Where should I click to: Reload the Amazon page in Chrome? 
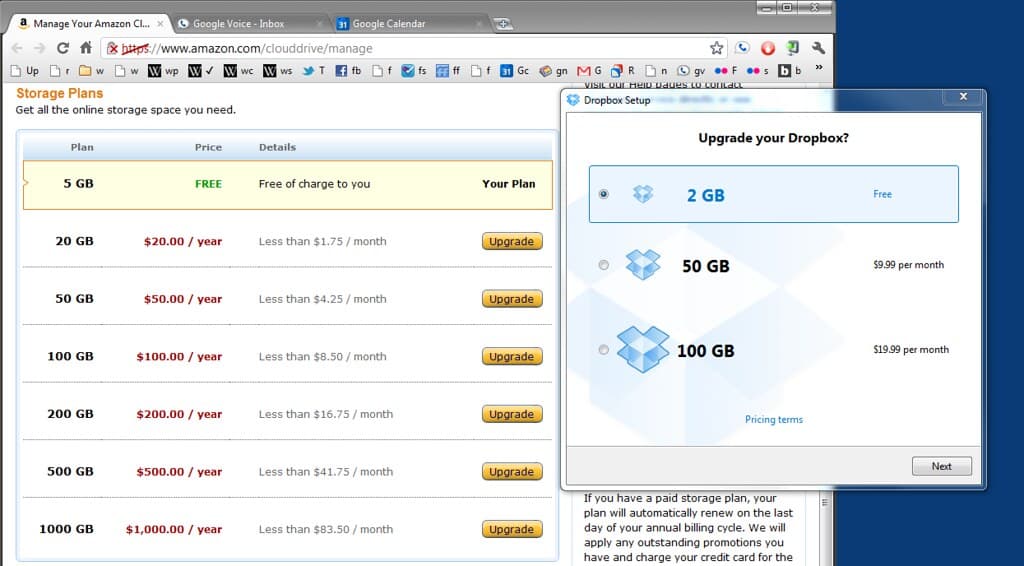coord(63,48)
